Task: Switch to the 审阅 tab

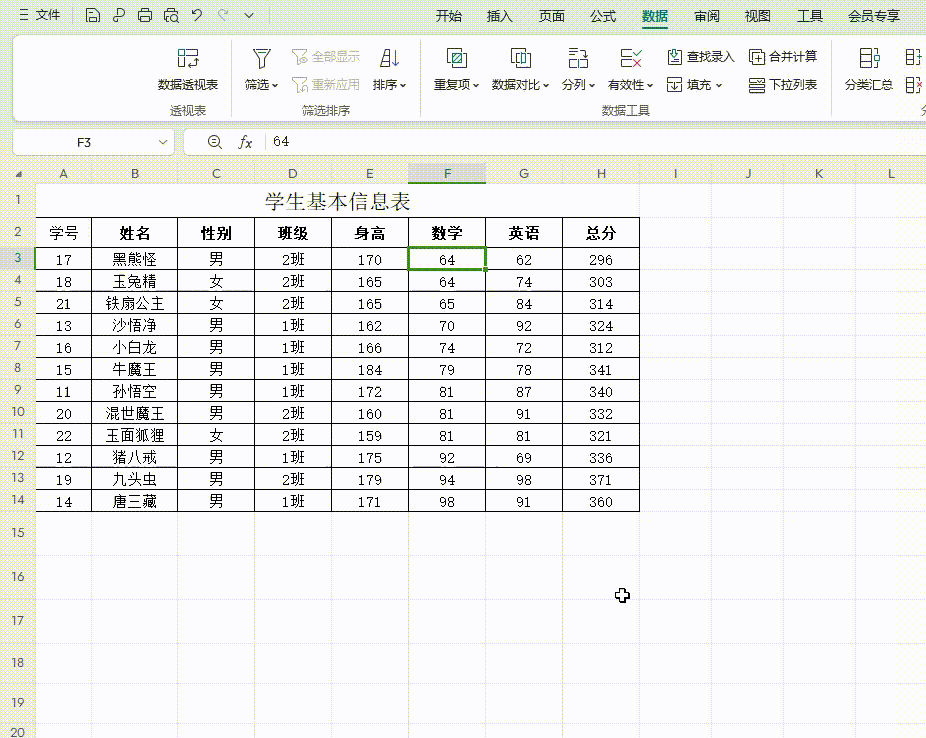Action: click(x=707, y=16)
